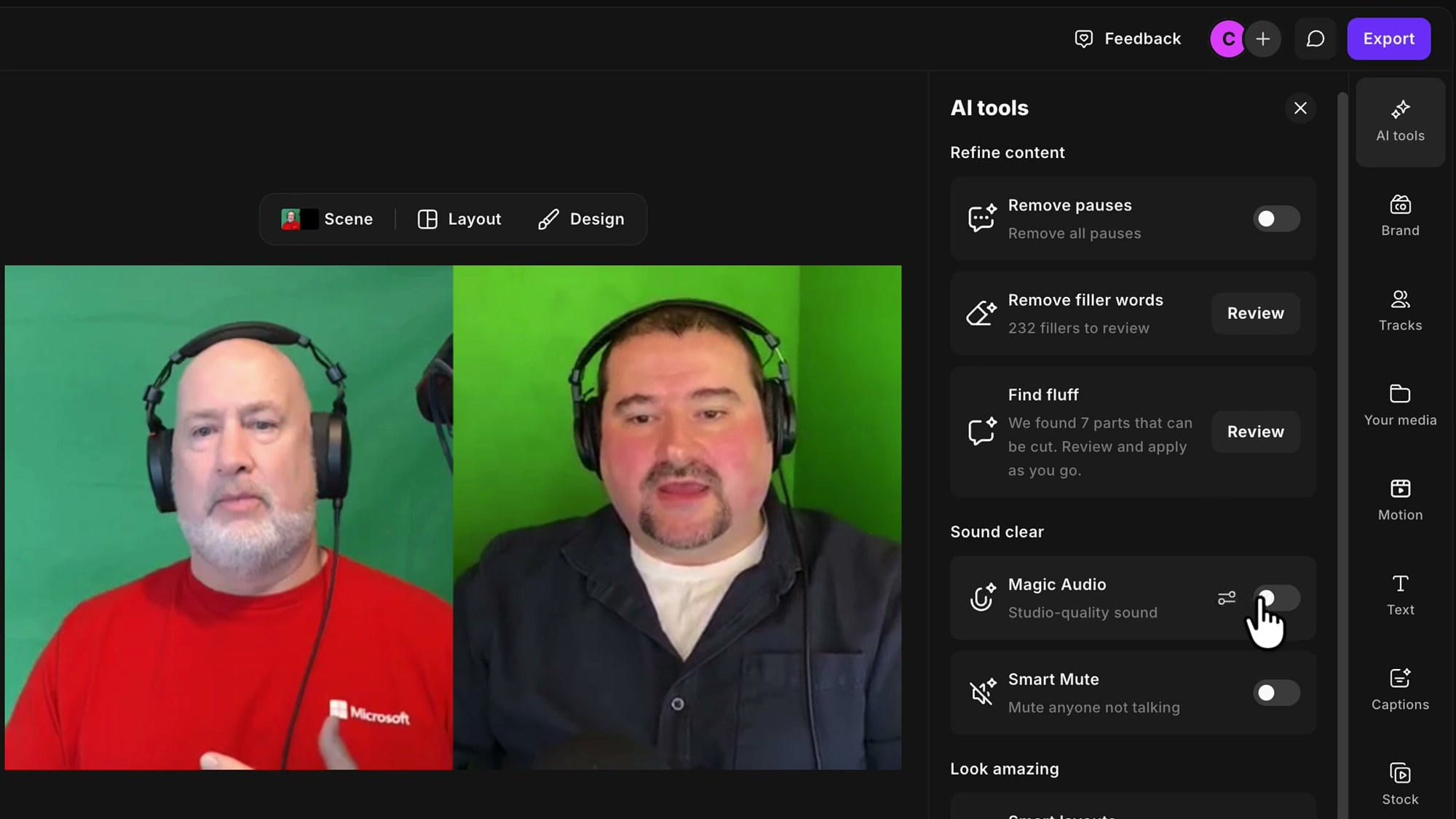Click the Export button
The width and height of the screenshot is (1456, 819).
pos(1388,39)
